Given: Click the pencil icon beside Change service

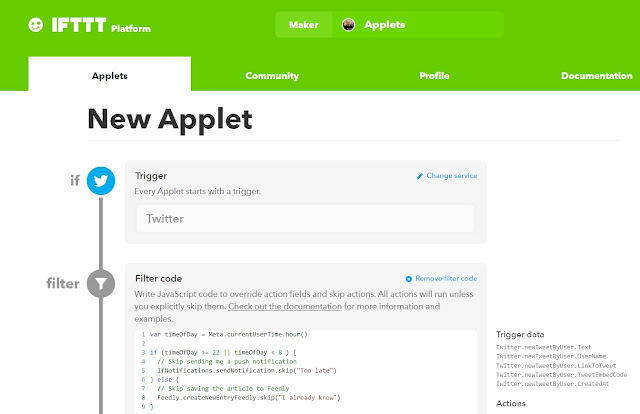Looking at the screenshot, I should [x=420, y=176].
